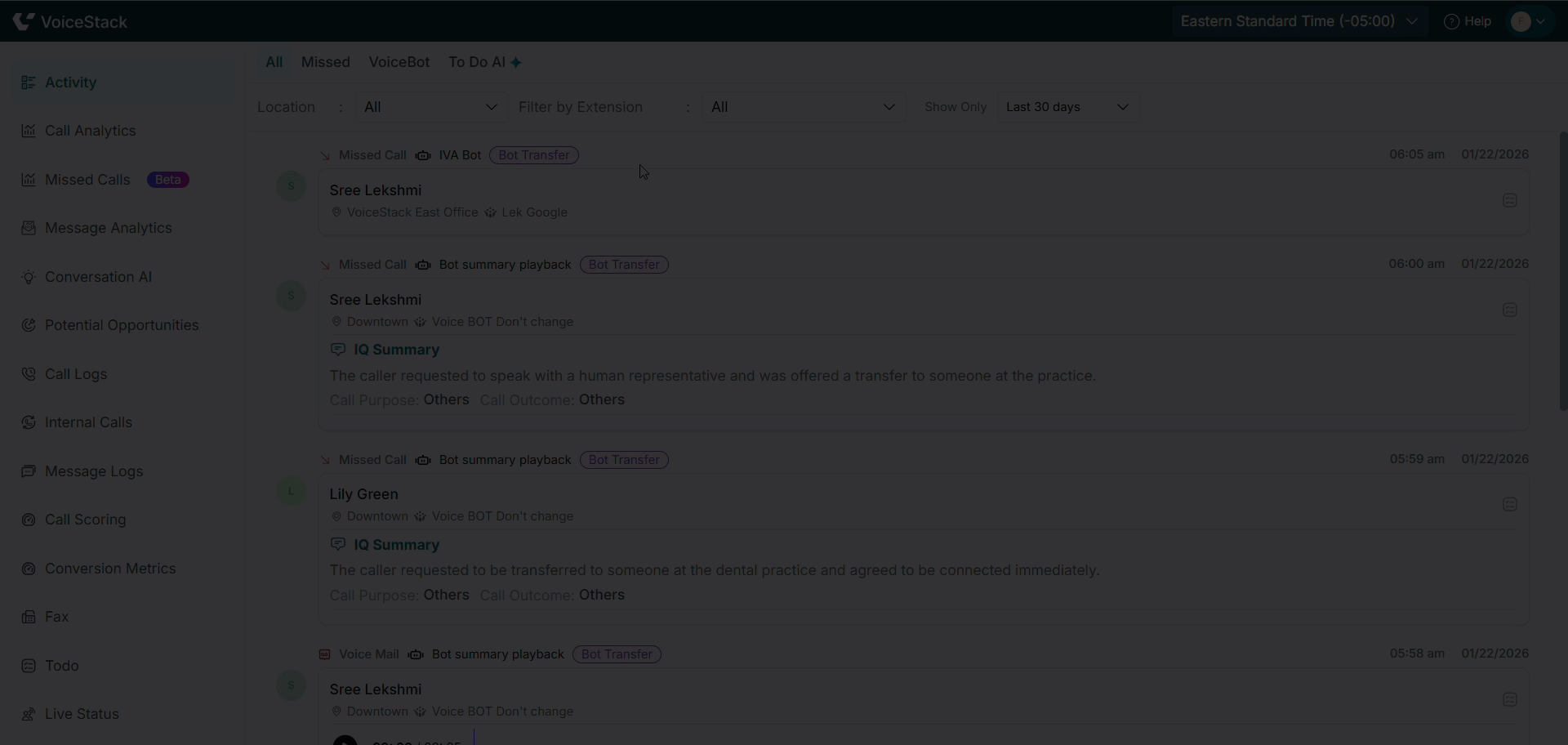Switch to the Missed tab
The image size is (1568, 745).
[325, 62]
